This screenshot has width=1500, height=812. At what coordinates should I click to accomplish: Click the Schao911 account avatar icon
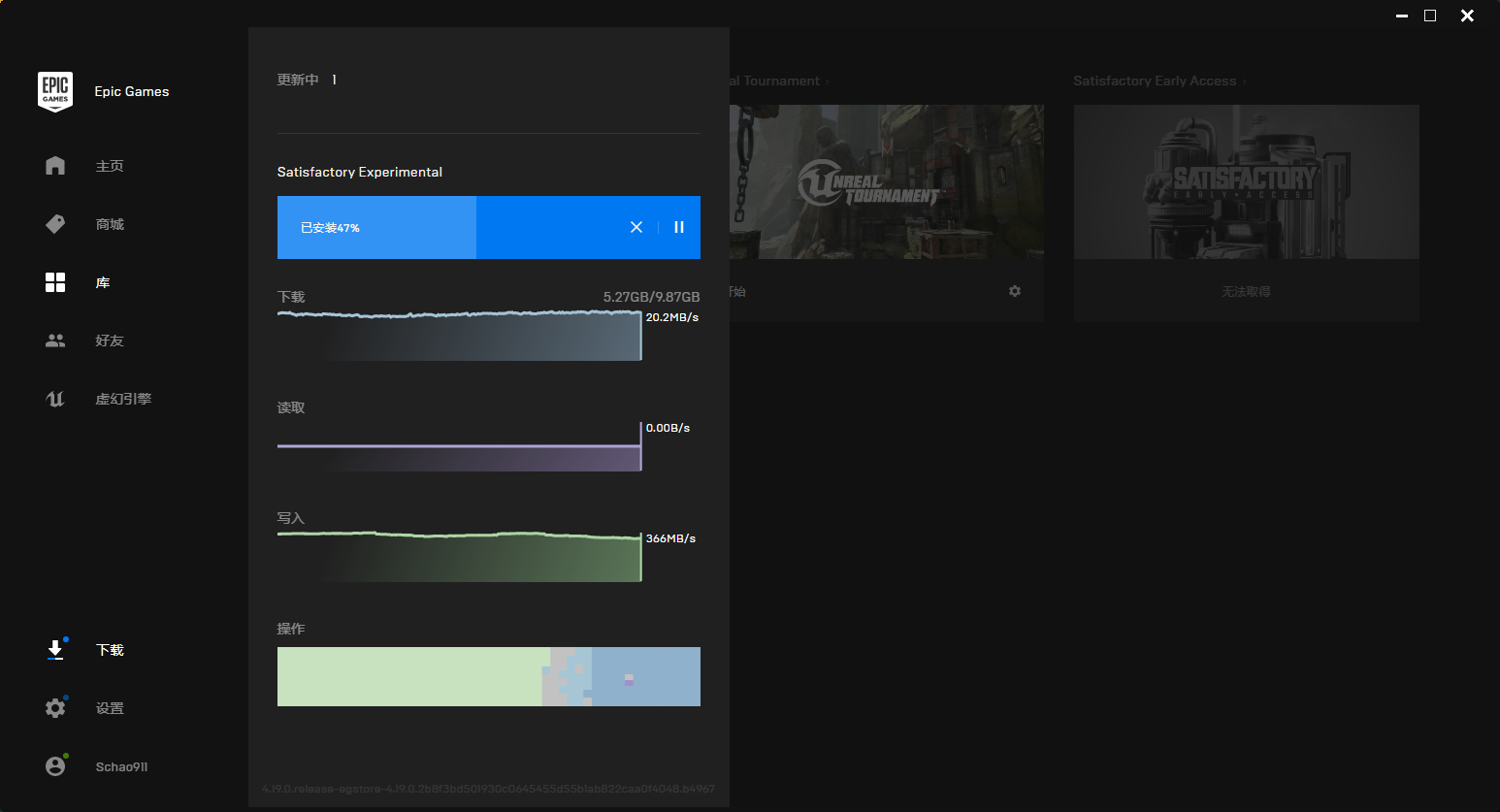[x=55, y=766]
